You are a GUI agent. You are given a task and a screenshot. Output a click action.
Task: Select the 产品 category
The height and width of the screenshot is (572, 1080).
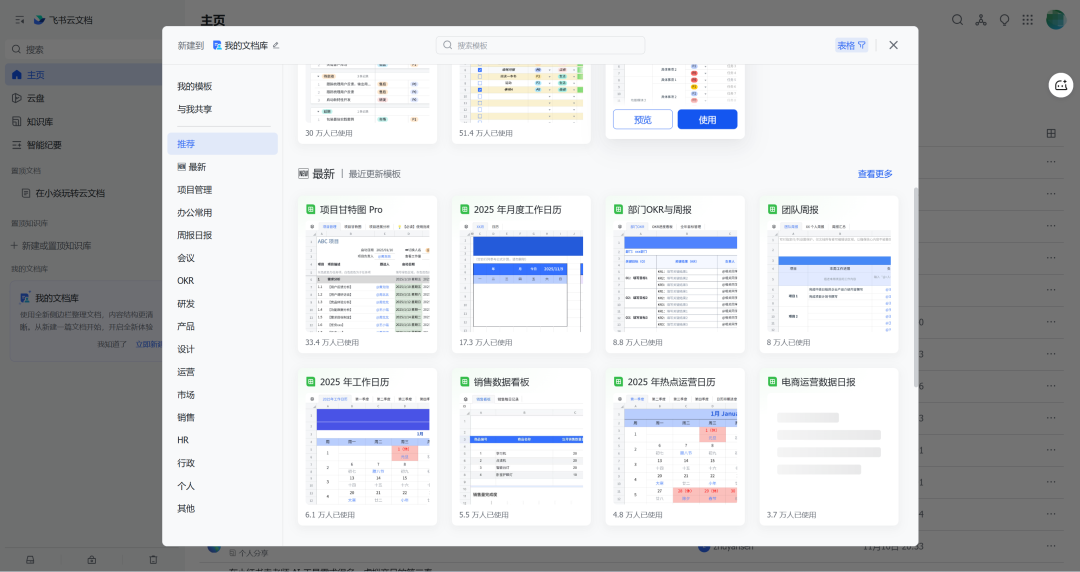click(222, 326)
